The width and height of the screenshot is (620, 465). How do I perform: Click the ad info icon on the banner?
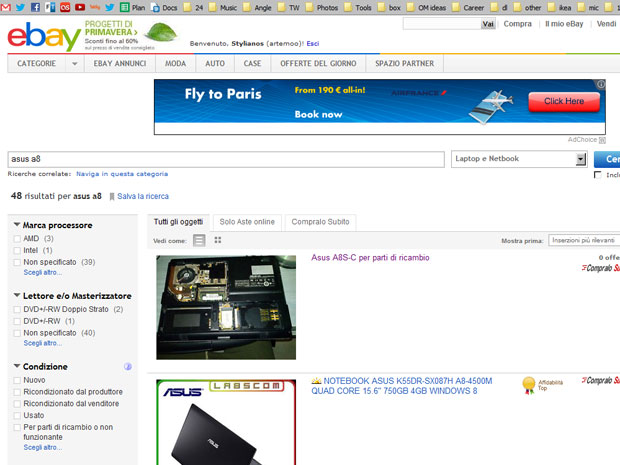pos(601,84)
